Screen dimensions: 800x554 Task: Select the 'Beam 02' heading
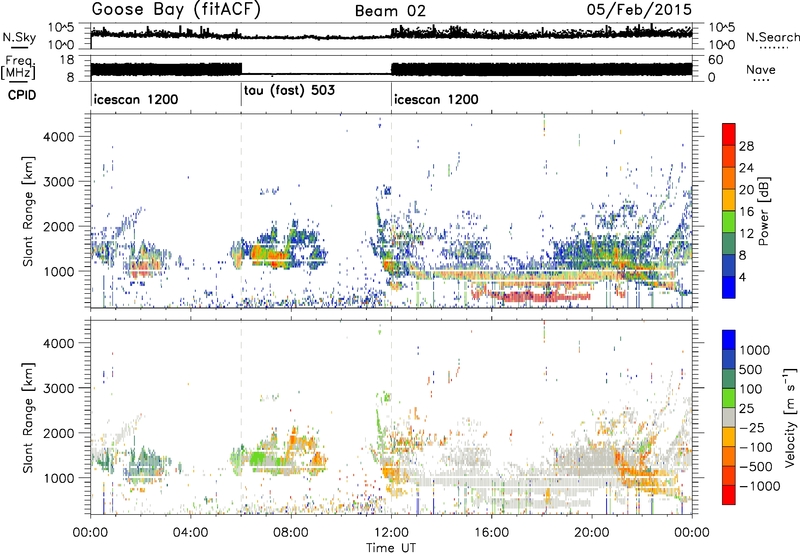click(x=390, y=11)
